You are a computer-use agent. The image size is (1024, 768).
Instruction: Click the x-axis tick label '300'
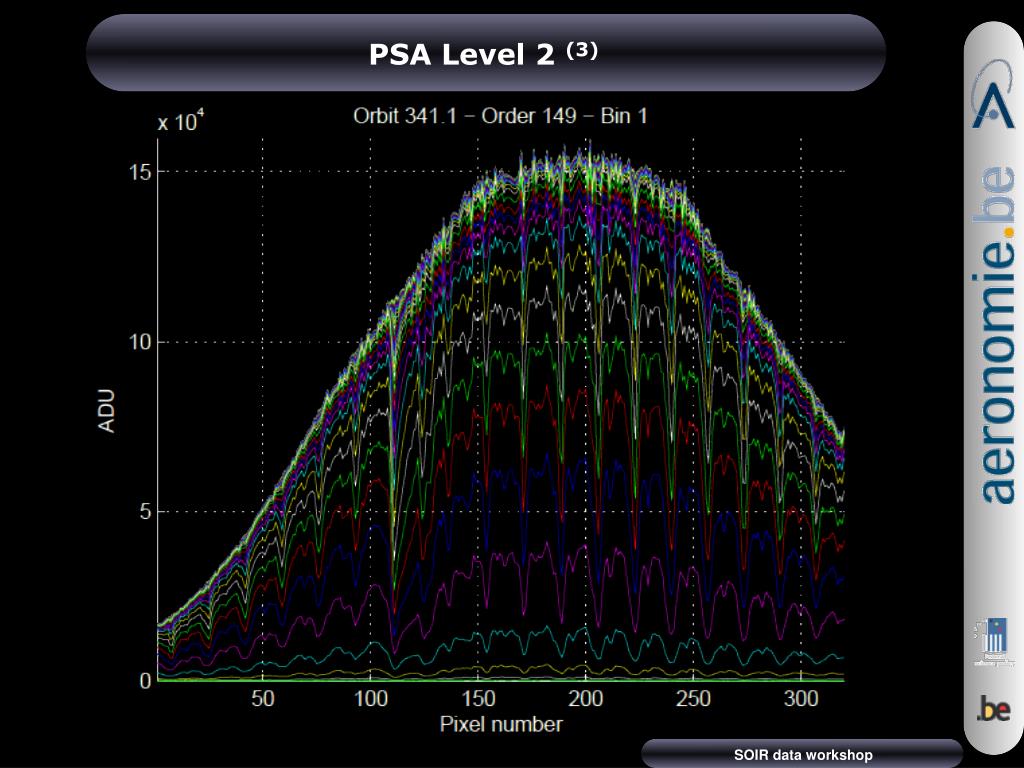pyautogui.click(x=801, y=699)
